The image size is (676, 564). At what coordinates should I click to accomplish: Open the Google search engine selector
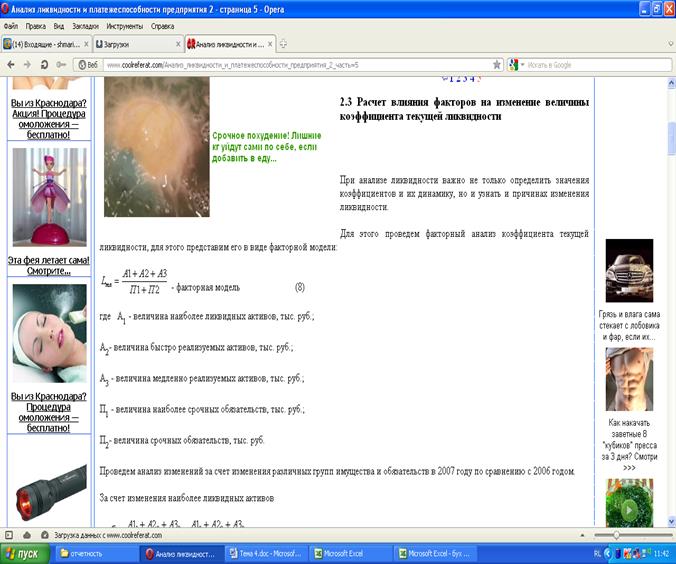pos(516,65)
